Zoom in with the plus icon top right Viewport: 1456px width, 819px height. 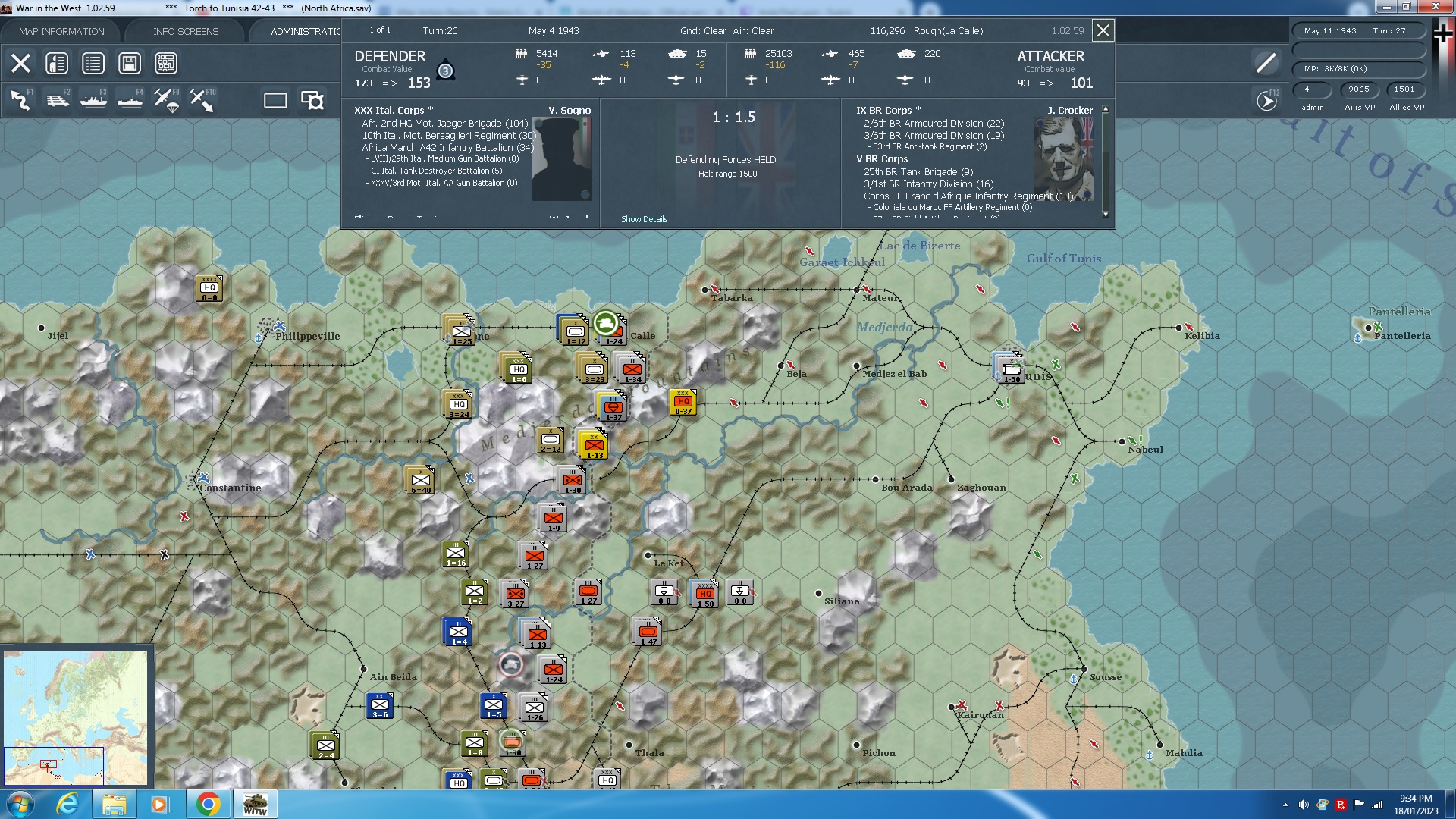pyautogui.click(x=1442, y=34)
